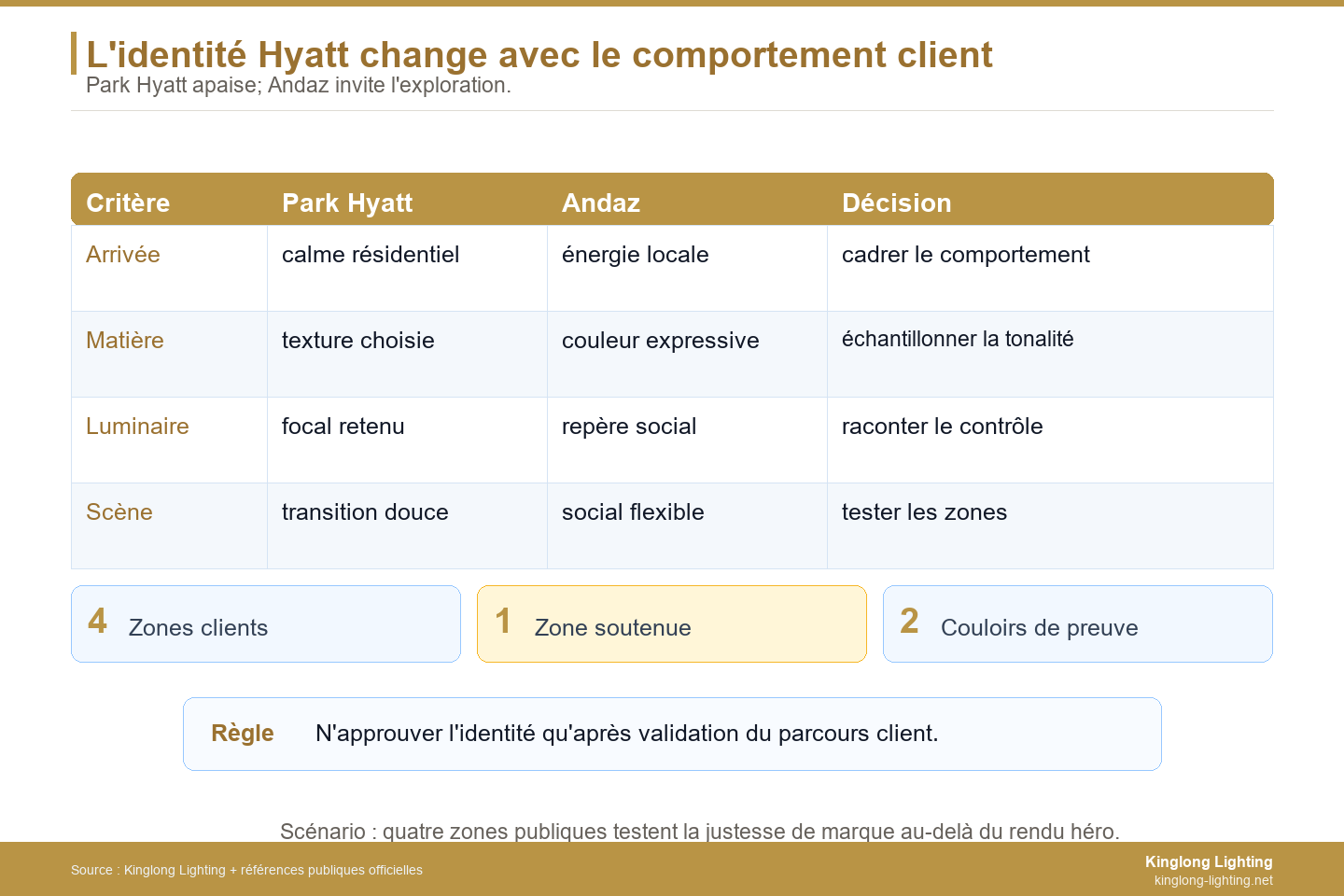Click the "Couloirs de preuve" card label
This screenshot has height=896, width=1344.
(x=1040, y=628)
